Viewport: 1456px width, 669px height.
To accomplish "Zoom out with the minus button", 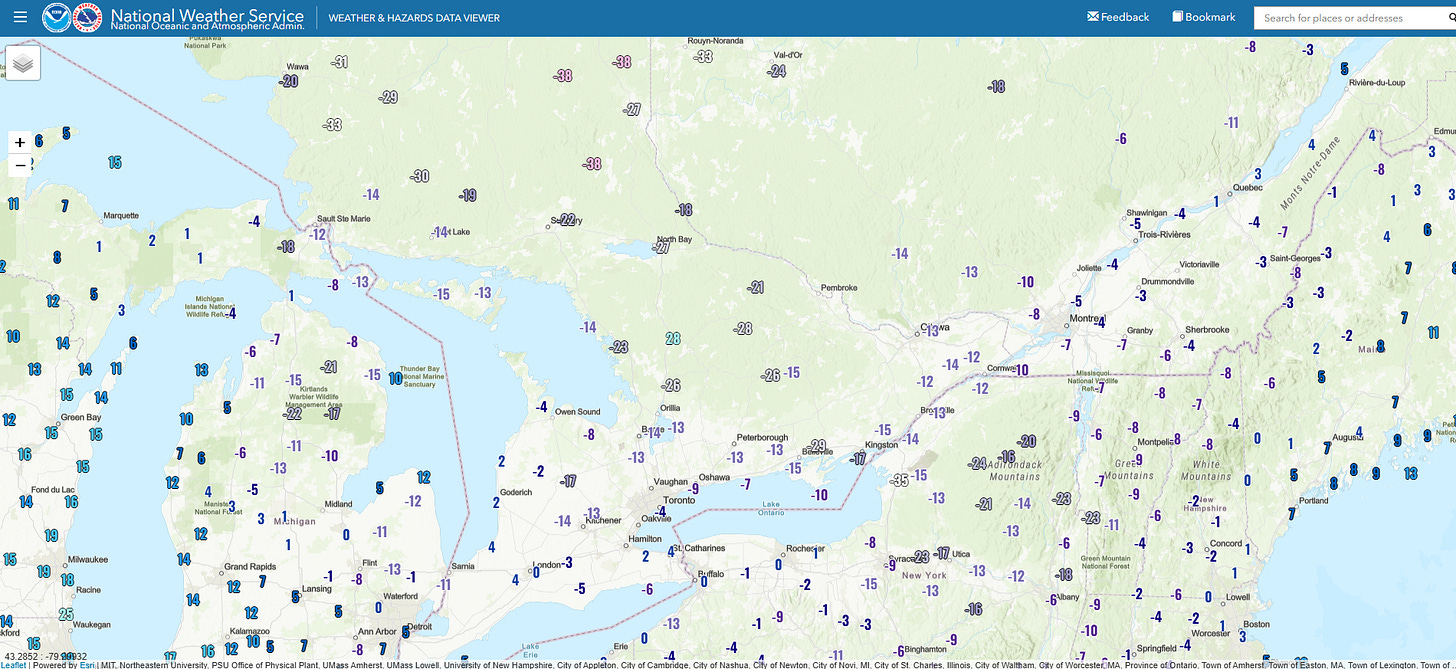I will (x=20, y=165).
